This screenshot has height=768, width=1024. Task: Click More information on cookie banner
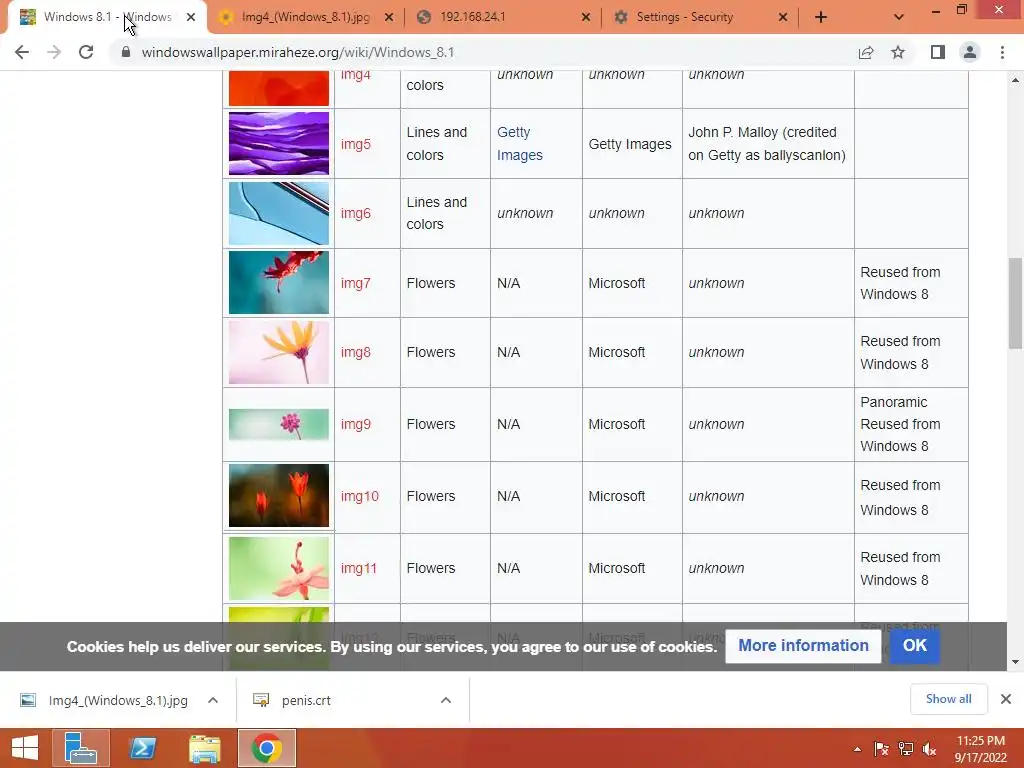coord(803,646)
